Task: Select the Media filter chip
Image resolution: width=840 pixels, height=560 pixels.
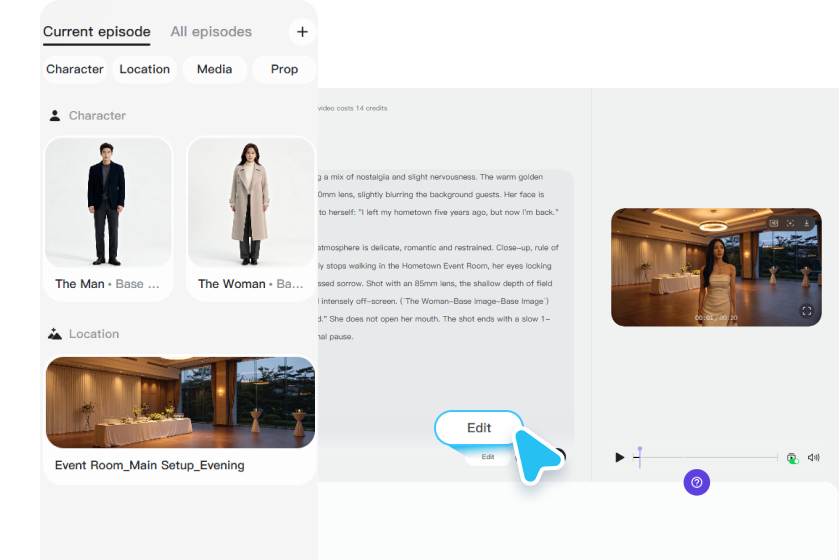Action: (x=214, y=69)
